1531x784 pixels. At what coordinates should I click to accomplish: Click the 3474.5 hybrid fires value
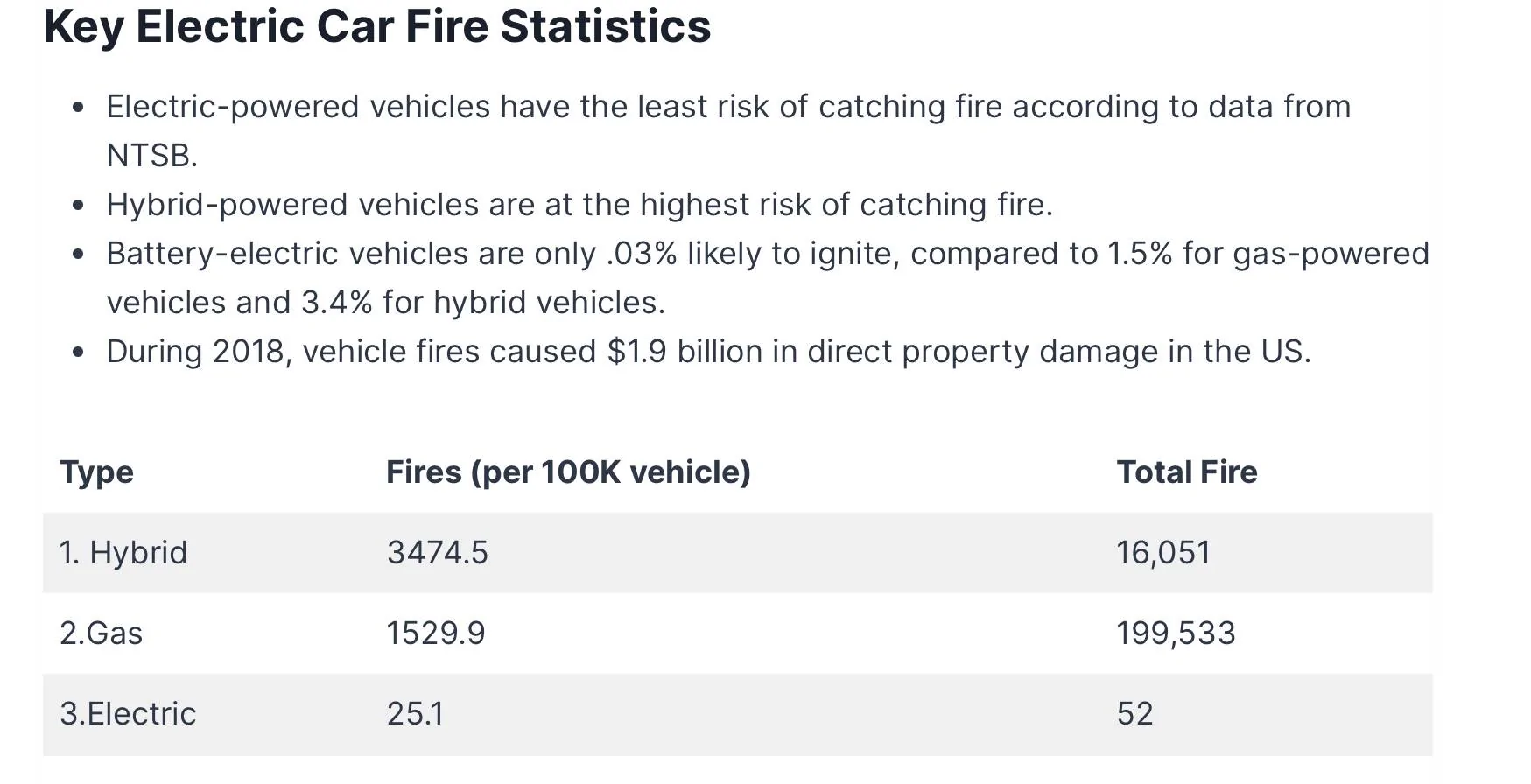437,553
